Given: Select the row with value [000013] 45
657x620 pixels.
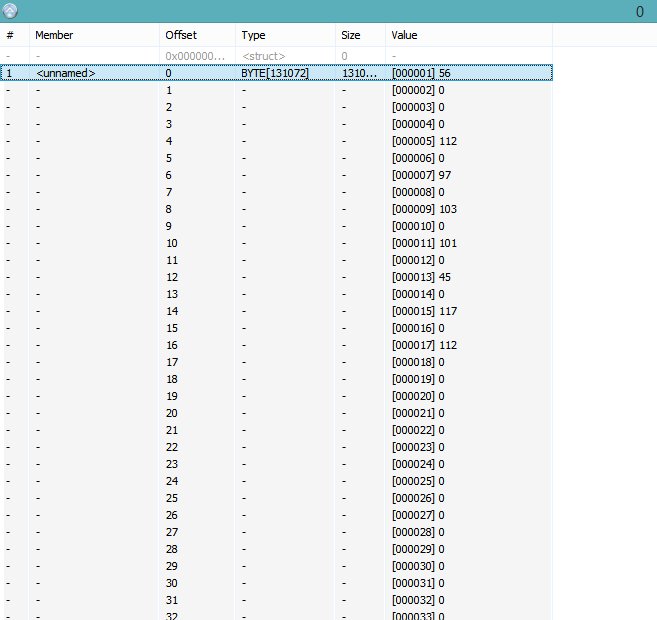Looking at the screenshot, I should [421, 277].
